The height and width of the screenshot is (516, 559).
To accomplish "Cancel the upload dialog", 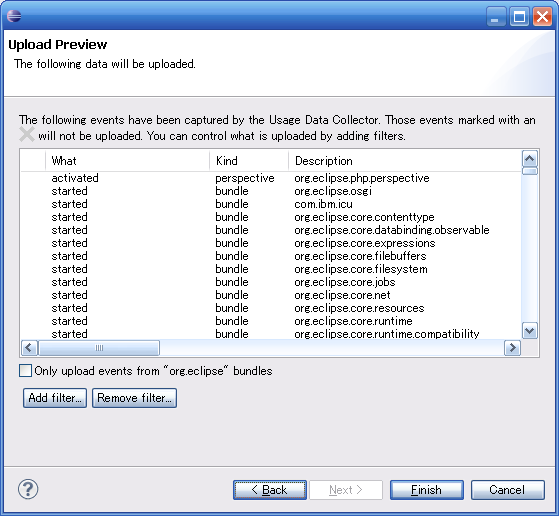I will click(508, 490).
